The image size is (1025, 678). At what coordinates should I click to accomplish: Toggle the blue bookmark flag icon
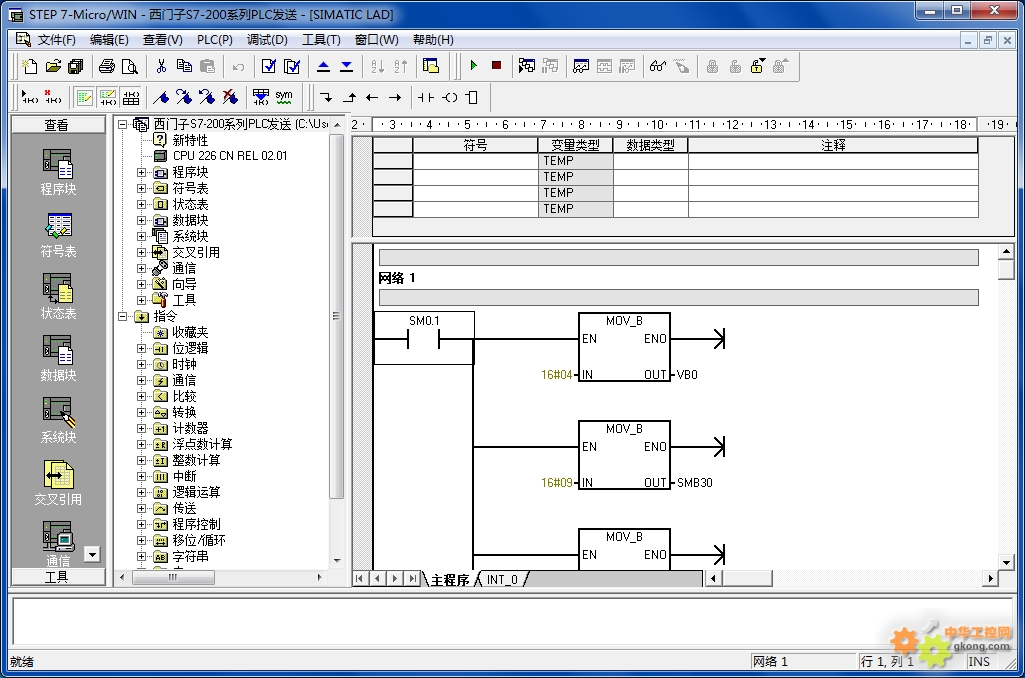pyautogui.click(x=161, y=97)
